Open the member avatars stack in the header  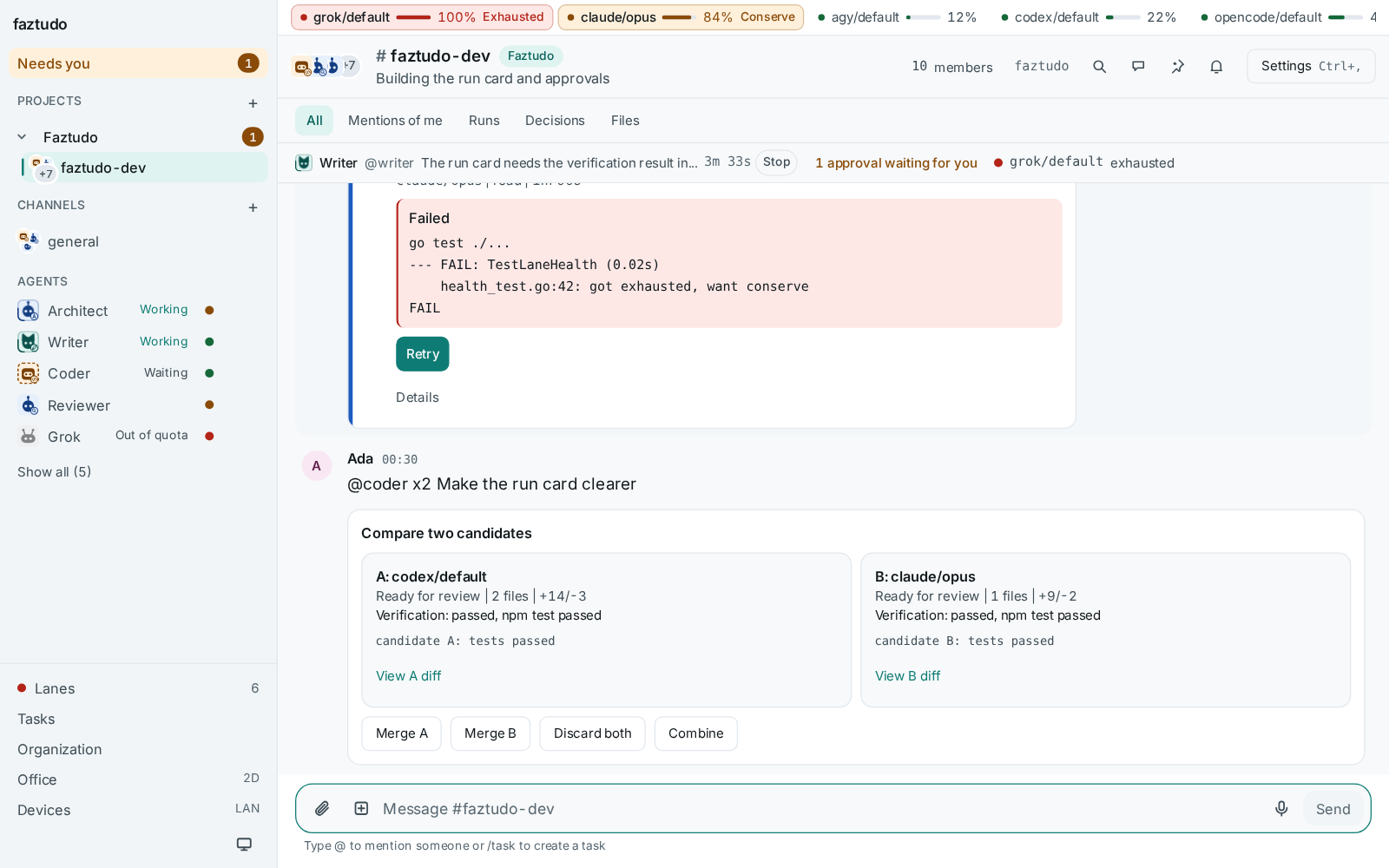[x=326, y=66]
